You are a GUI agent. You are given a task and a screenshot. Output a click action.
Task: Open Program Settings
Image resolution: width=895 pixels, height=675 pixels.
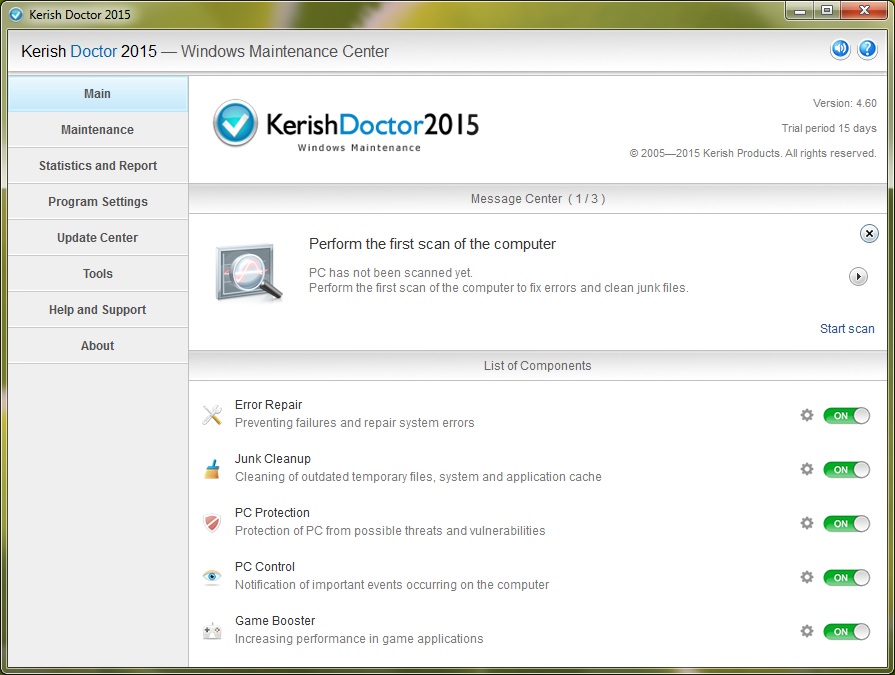tap(98, 201)
